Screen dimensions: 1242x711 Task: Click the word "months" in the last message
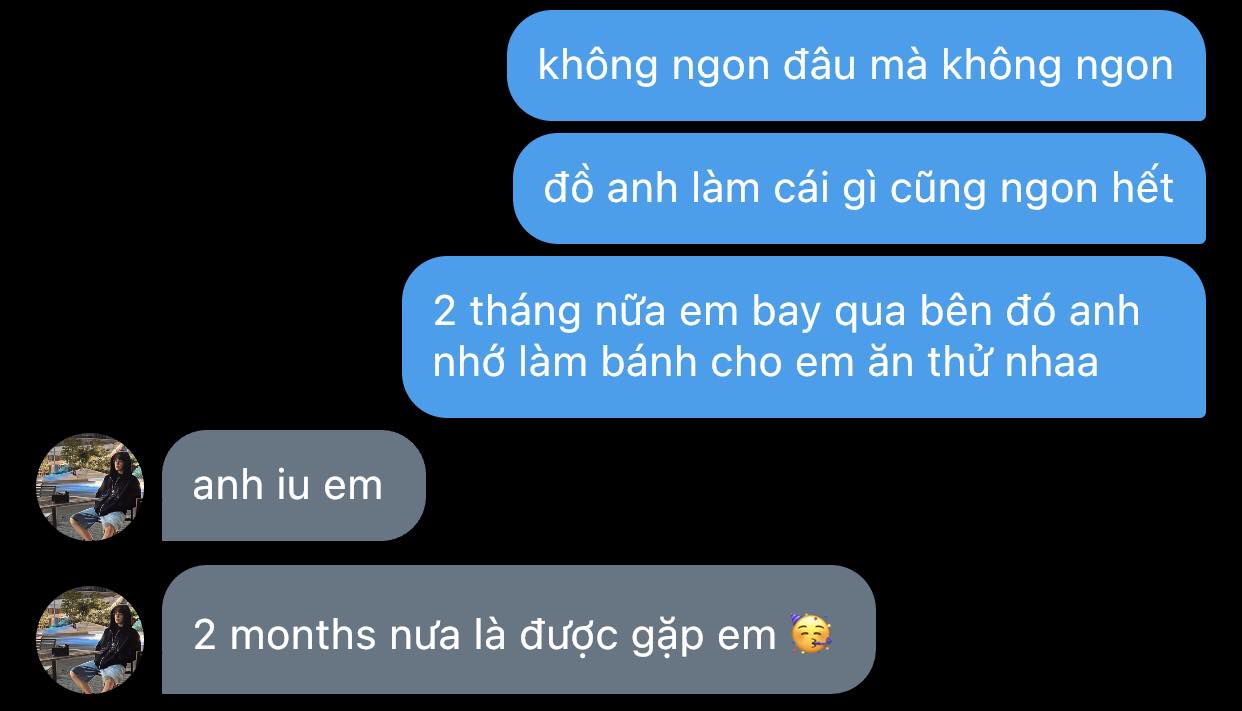click(x=304, y=635)
